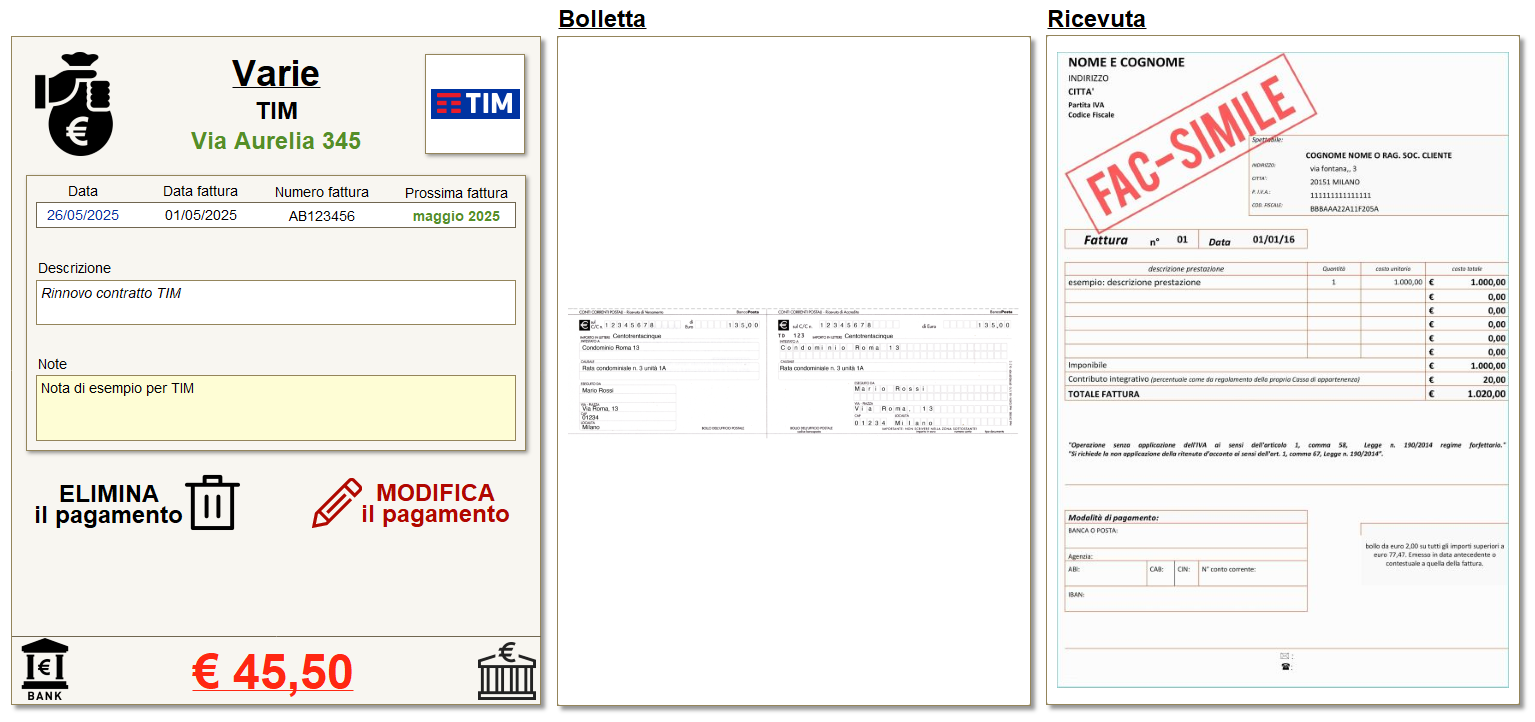This screenshot has width=1535, height=722.
Task: Click the euro bank building outline icon
Action: 506,670
